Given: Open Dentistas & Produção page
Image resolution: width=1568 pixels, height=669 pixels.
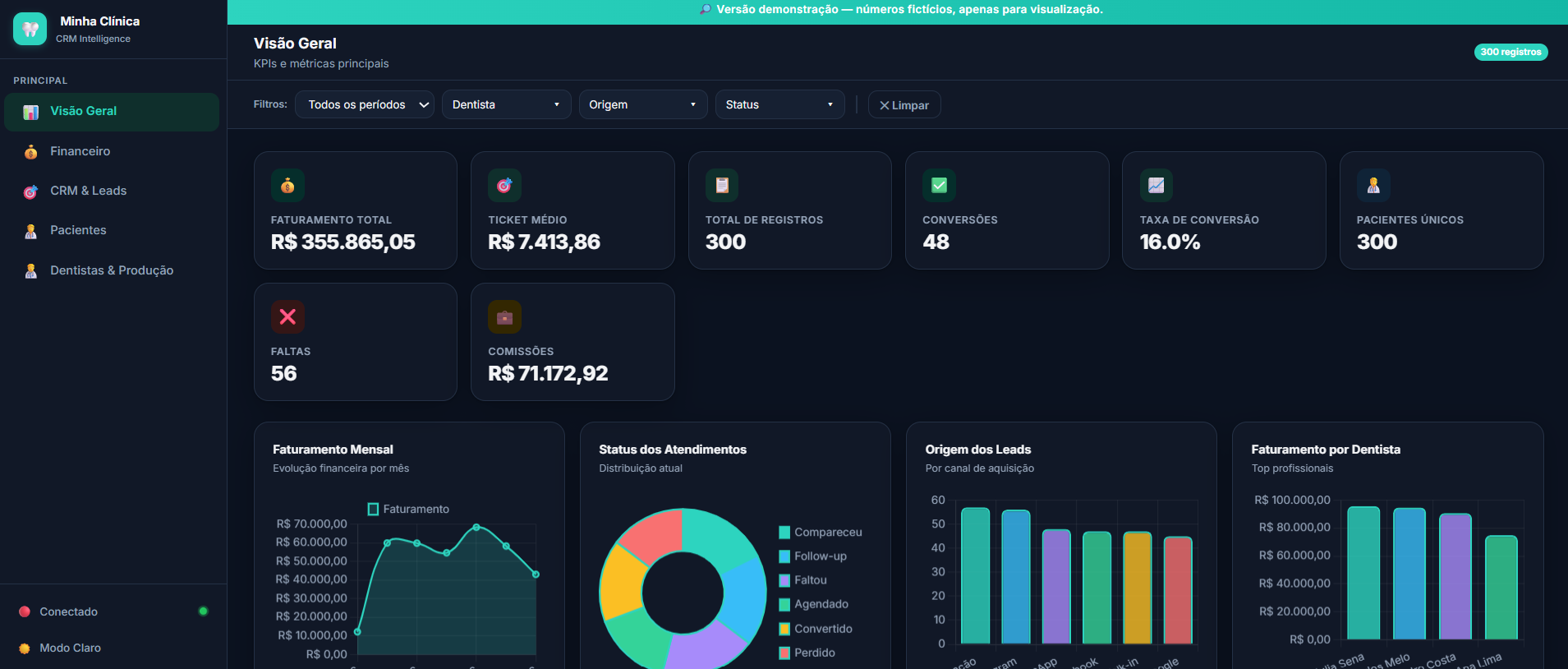Looking at the screenshot, I should pos(112,270).
